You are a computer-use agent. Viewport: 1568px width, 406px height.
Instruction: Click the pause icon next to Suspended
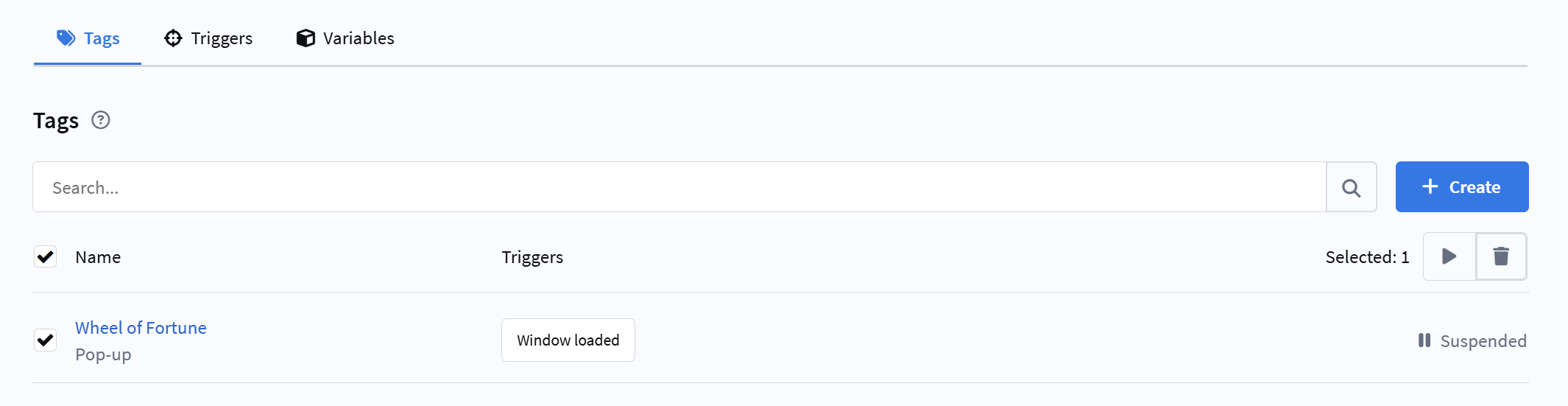(1424, 340)
